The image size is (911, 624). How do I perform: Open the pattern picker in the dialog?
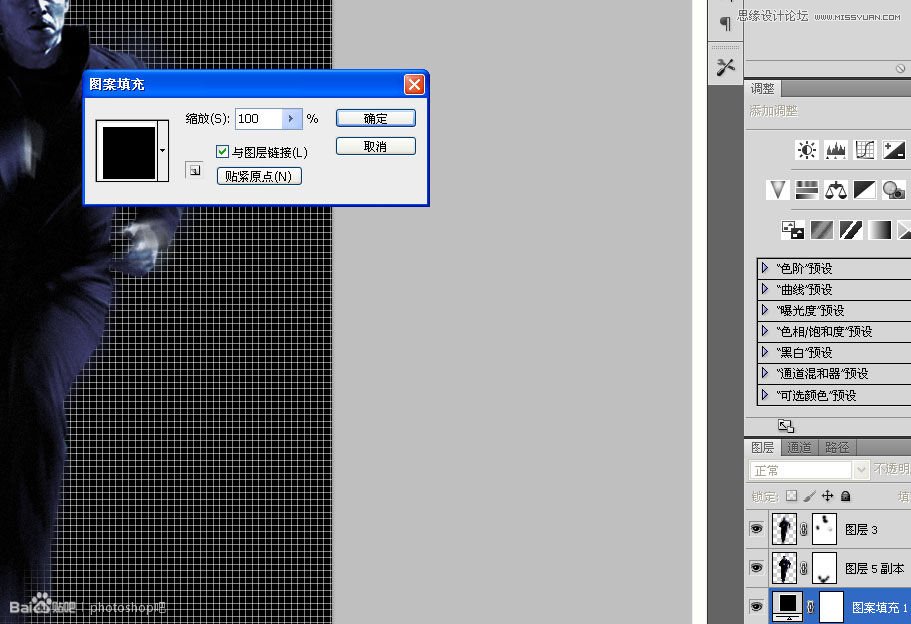pyautogui.click(x=161, y=152)
